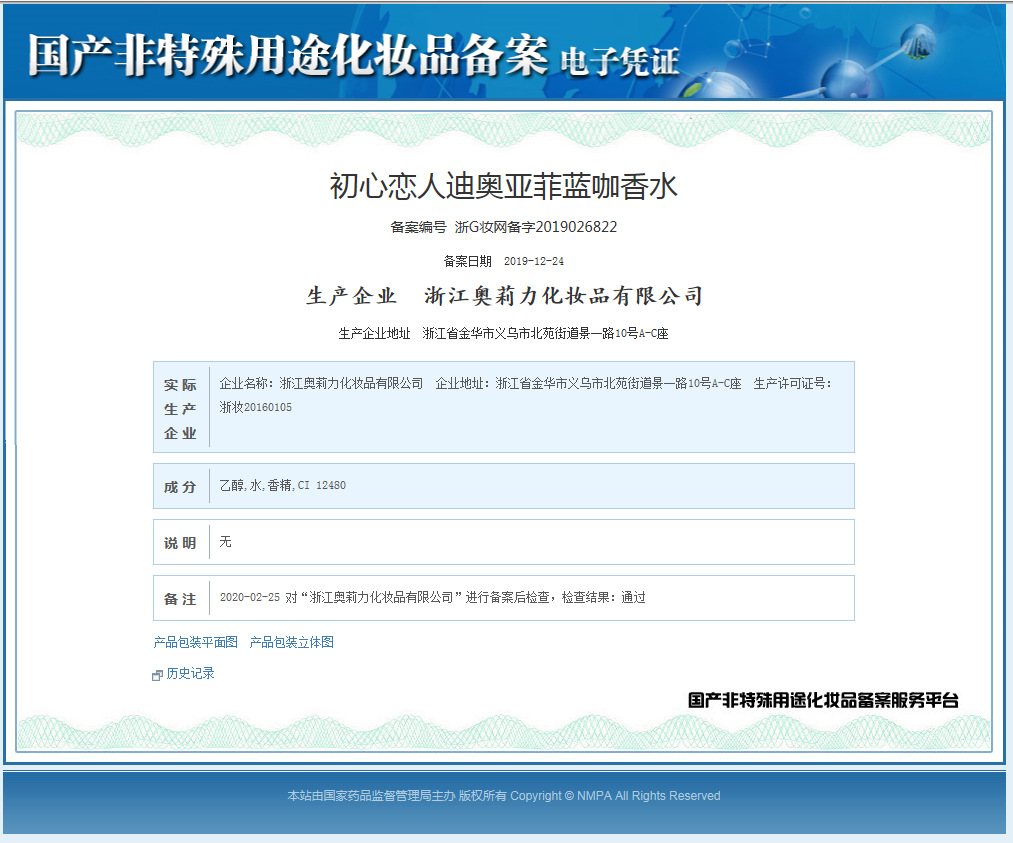Click the banner title 国产非特殊用途化妆品备案
This screenshot has width=1013, height=843.
(288, 56)
